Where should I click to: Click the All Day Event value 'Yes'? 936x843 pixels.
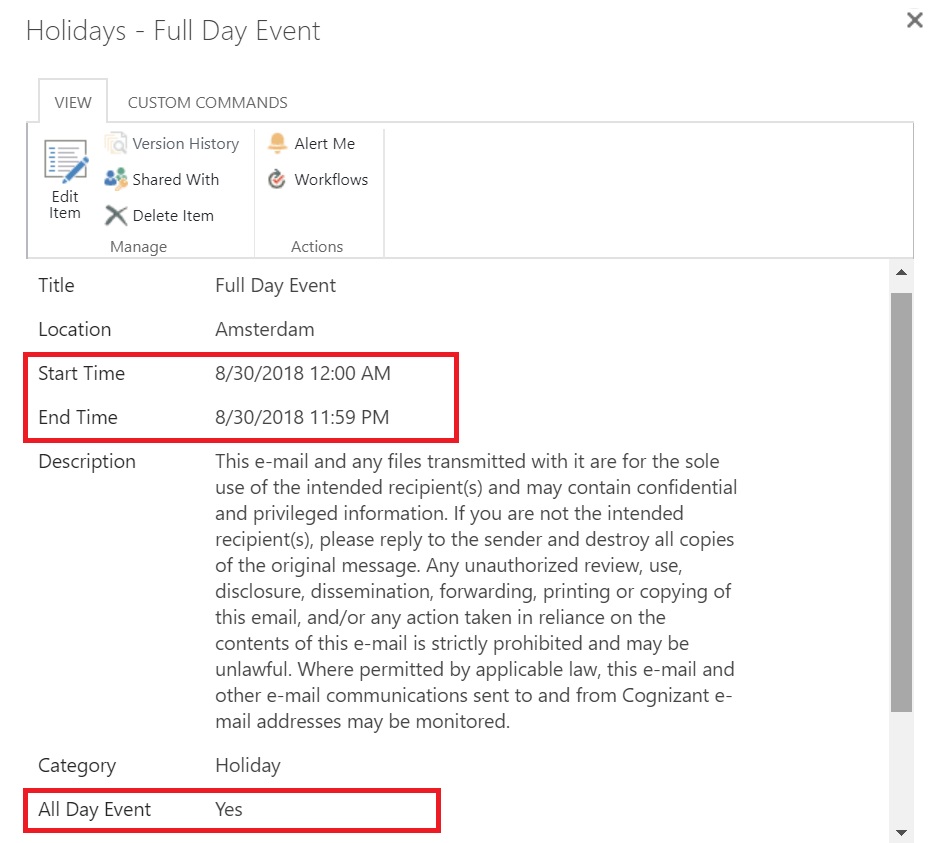[229, 810]
